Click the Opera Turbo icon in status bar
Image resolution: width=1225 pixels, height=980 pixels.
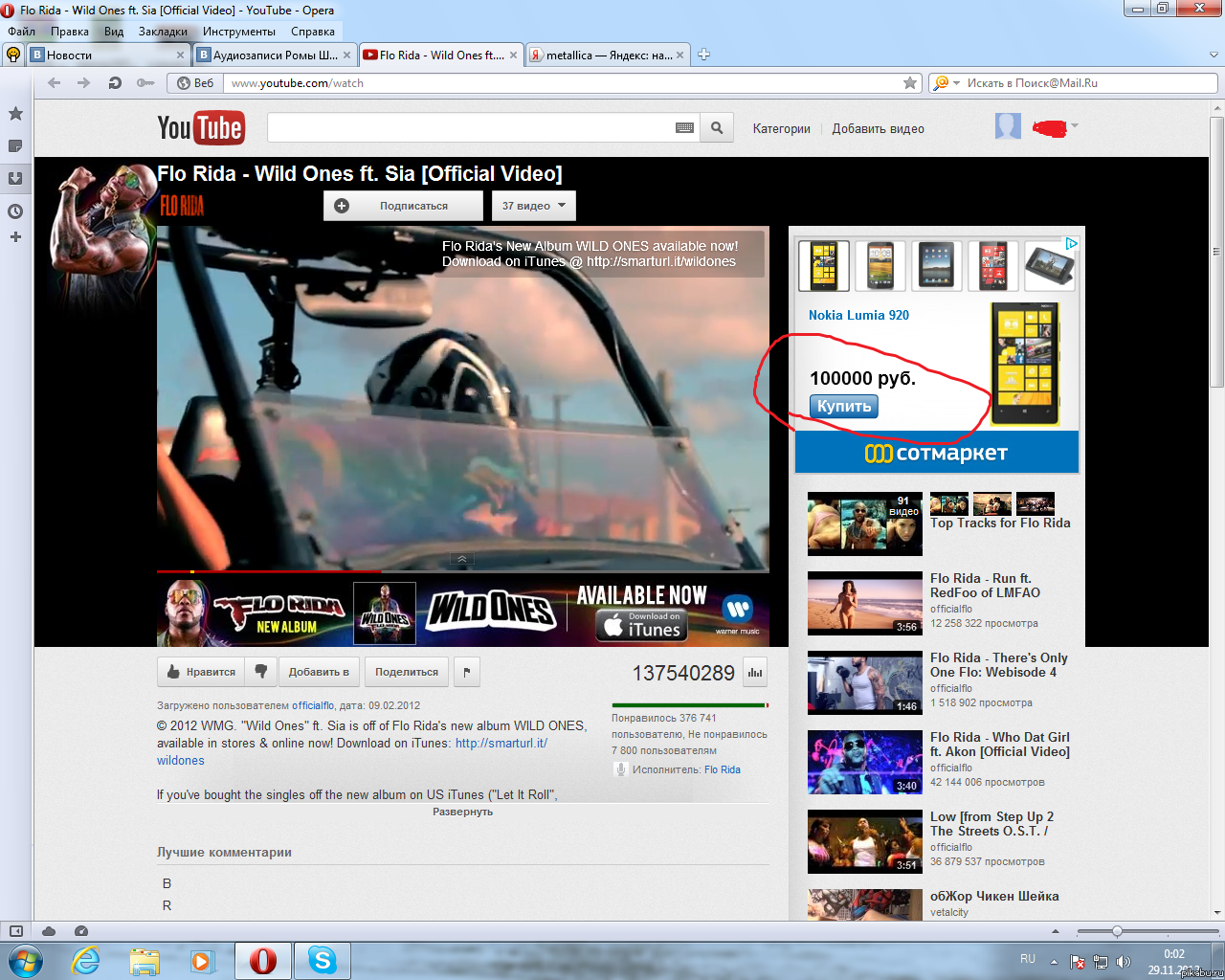pos(81,931)
